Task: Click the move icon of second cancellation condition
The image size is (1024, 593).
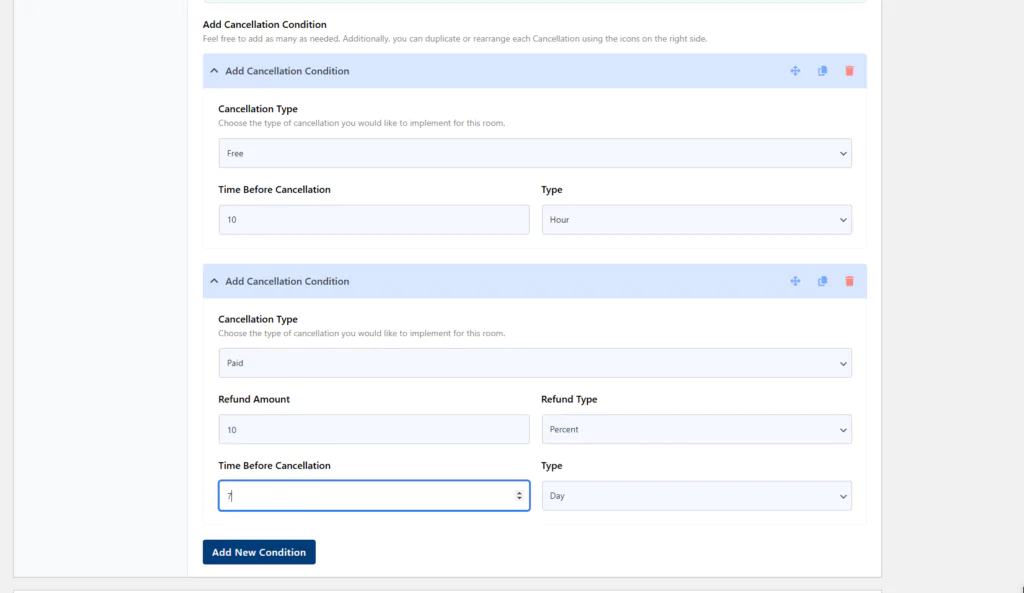Action: (x=795, y=281)
